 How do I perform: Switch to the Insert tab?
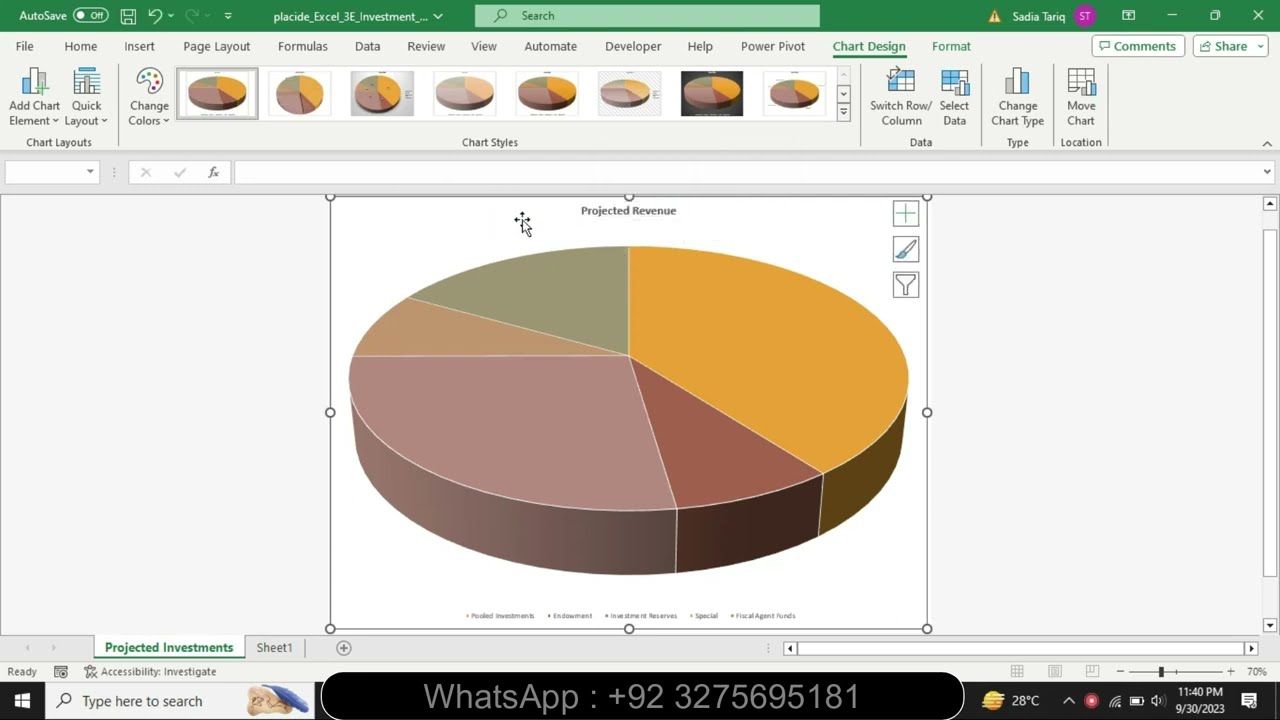(x=139, y=46)
